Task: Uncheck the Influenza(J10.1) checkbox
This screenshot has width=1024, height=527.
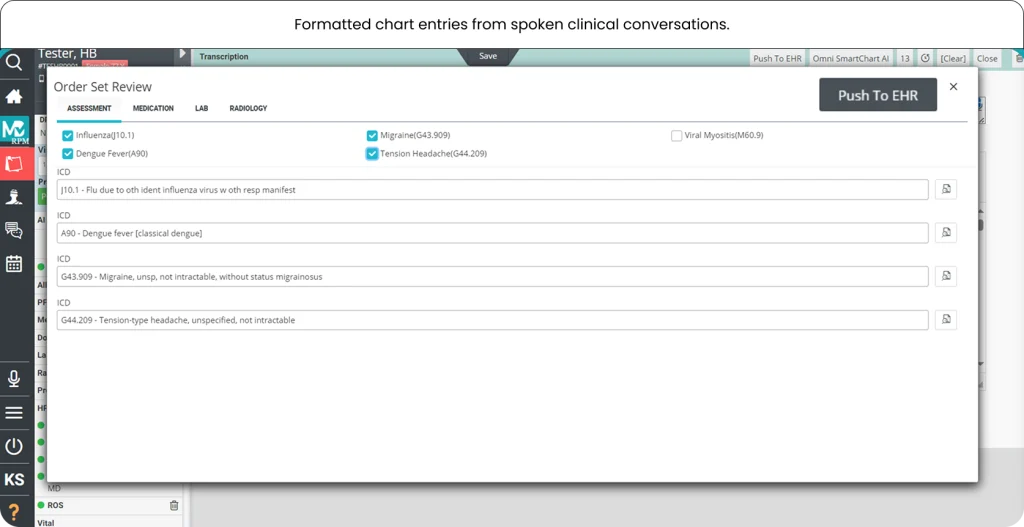Action: (68, 135)
